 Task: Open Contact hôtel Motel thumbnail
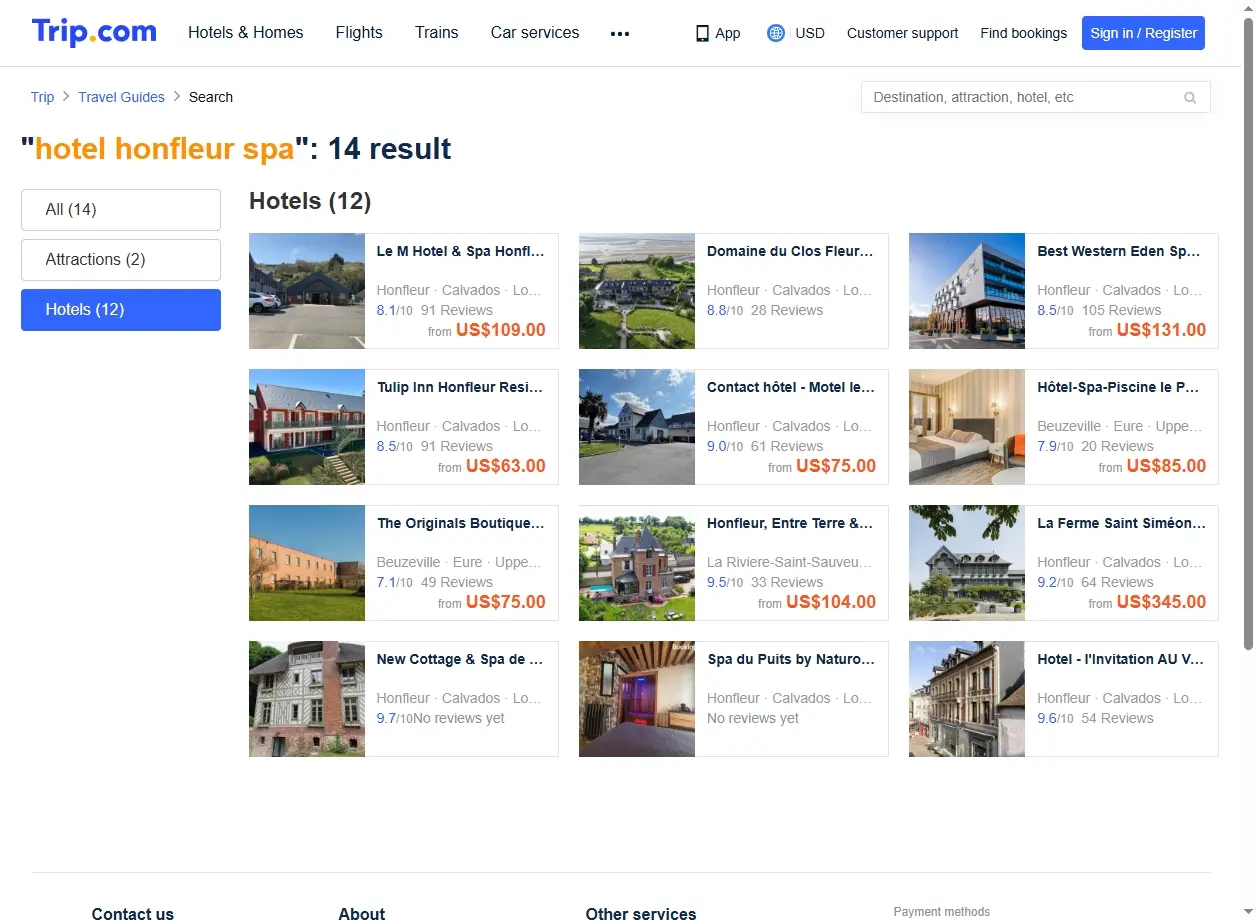point(637,427)
